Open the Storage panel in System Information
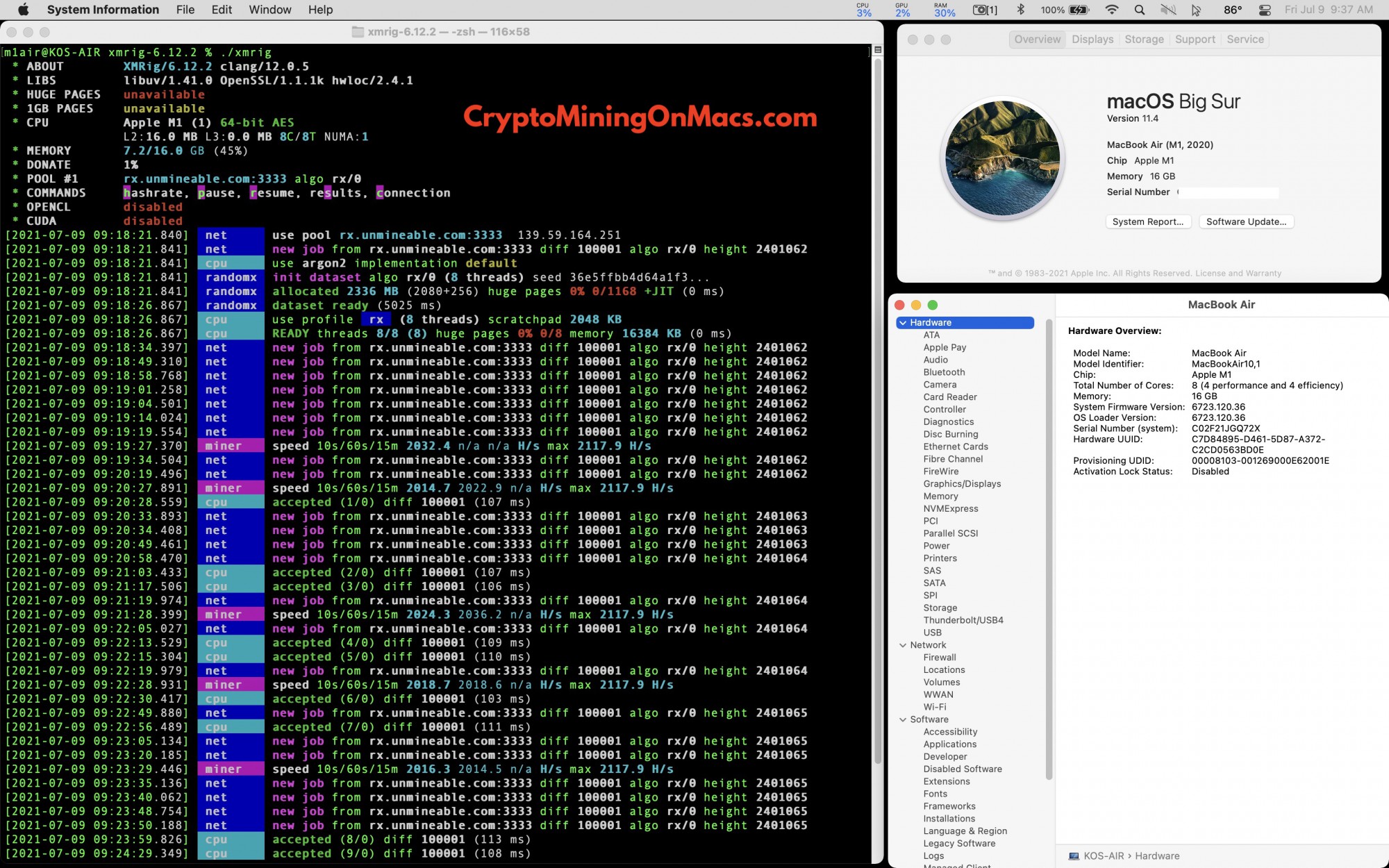1389x868 pixels. (938, 607)
